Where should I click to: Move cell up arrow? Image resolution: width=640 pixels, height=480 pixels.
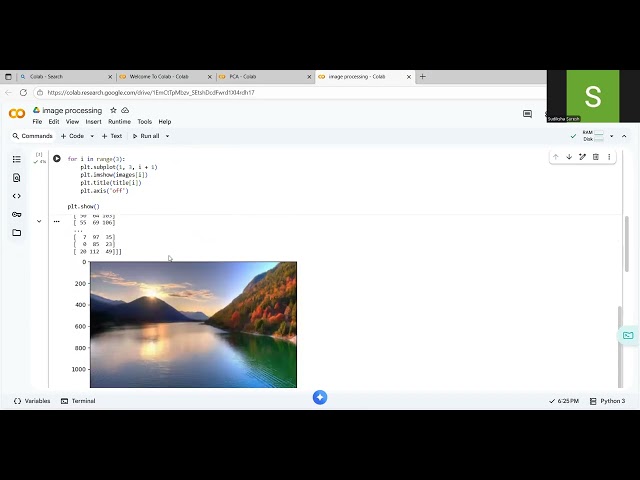[x=556, y=157]
